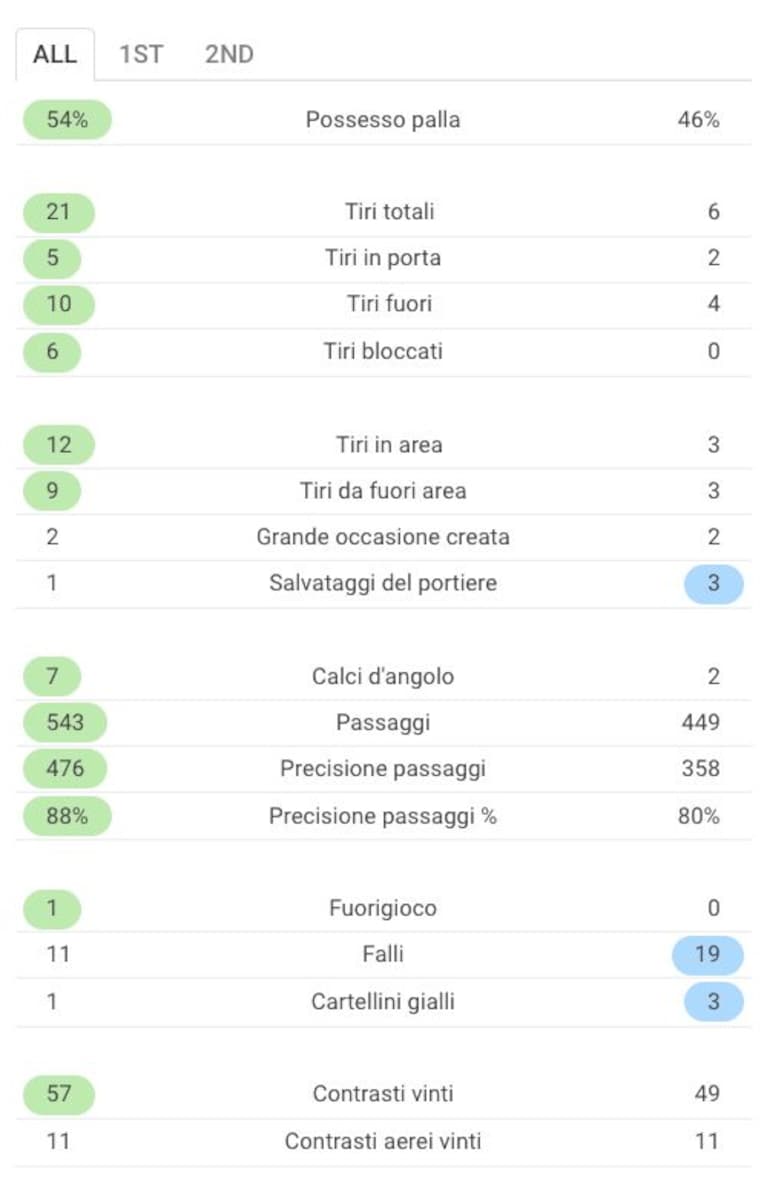The height and width of the screenshot is (1195, 767).
Task: Click the Contrasti aerei vinti label
Action: click(383, 1141)
